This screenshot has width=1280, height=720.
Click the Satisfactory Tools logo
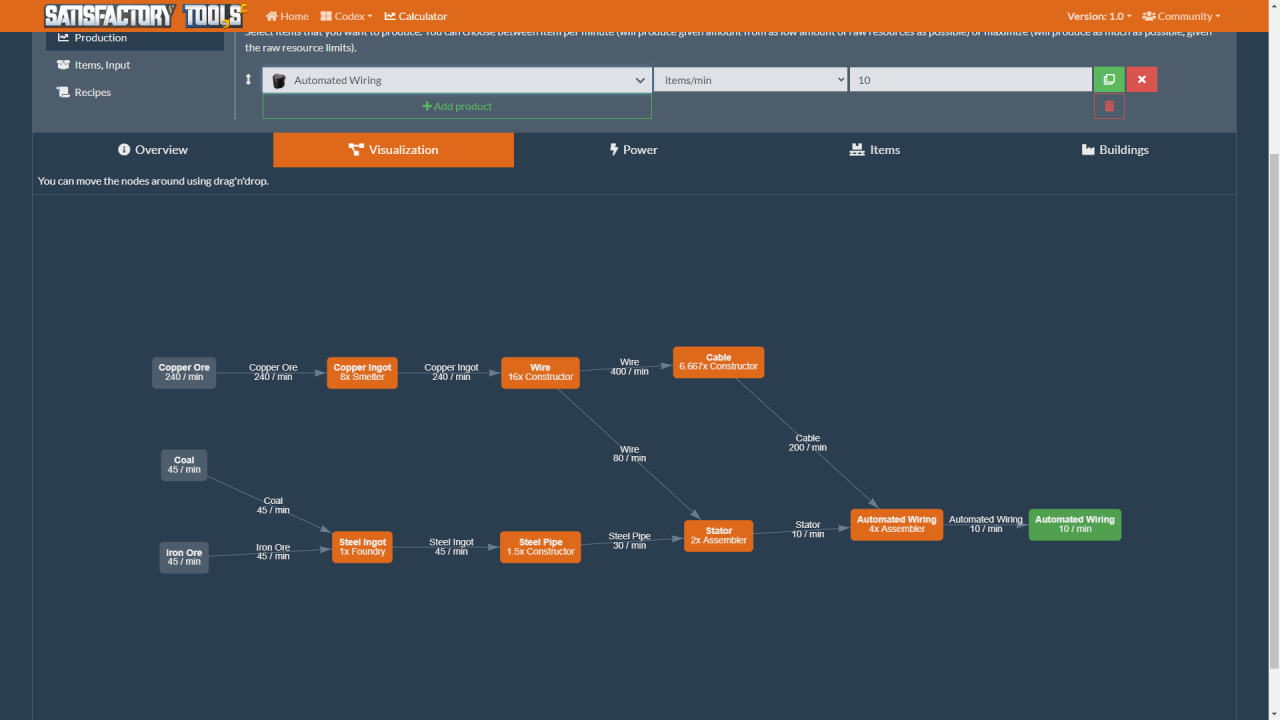[145, 15]
